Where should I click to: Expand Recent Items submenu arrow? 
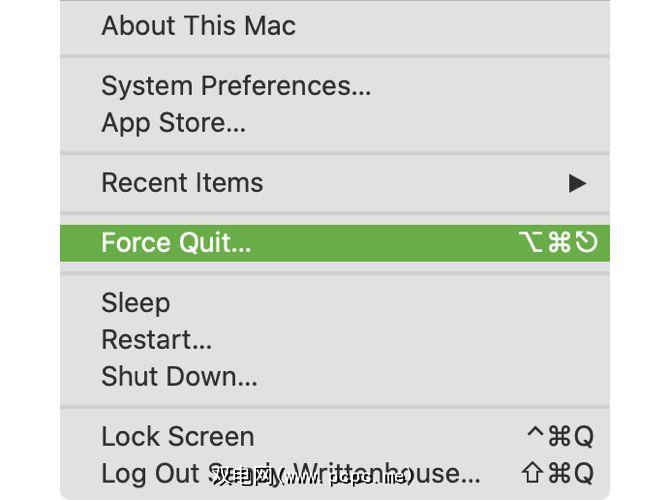tap(577, 183)
